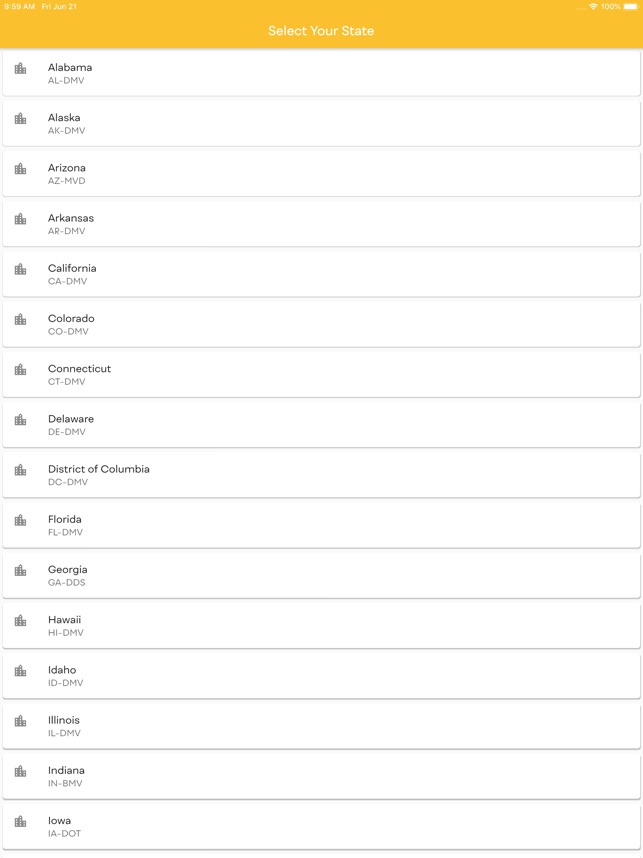Viewport: 643px width, 858px height.
Task: Pick Idaho from the list
Action: coord(321,676)
